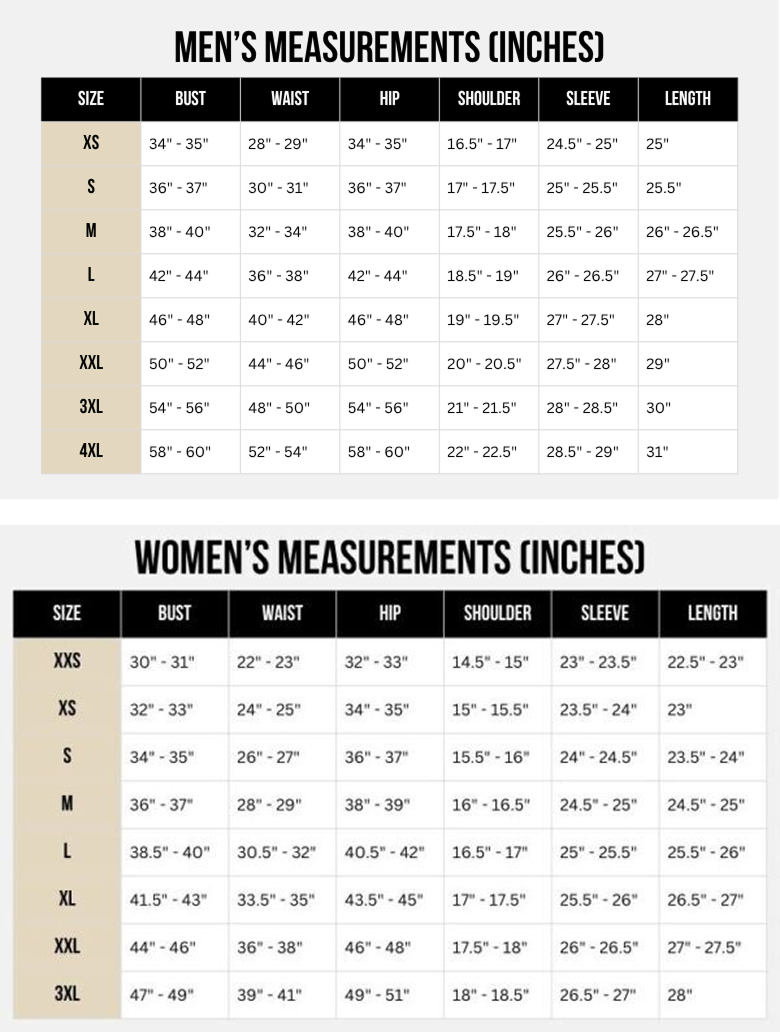The image size is (780, 1032).
Task: Select the SHOULDER header in men's table
Action: pos(489,98)
